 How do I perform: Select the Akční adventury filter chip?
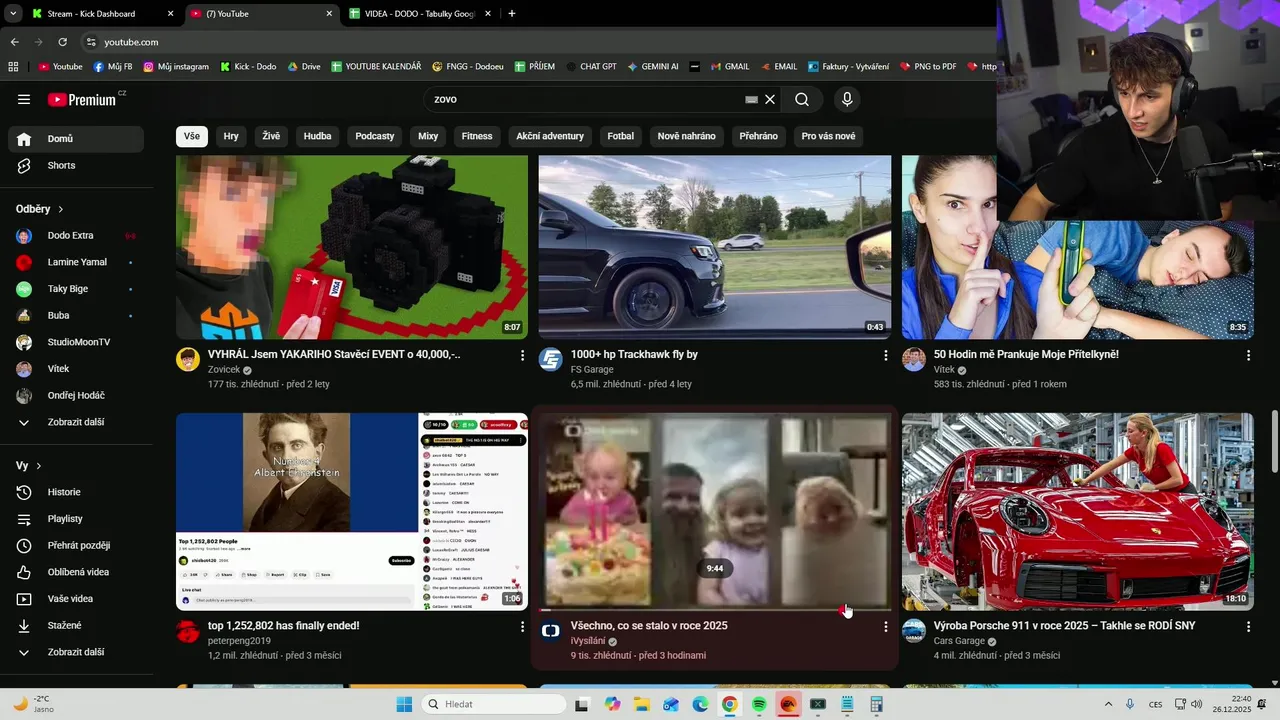550,136
